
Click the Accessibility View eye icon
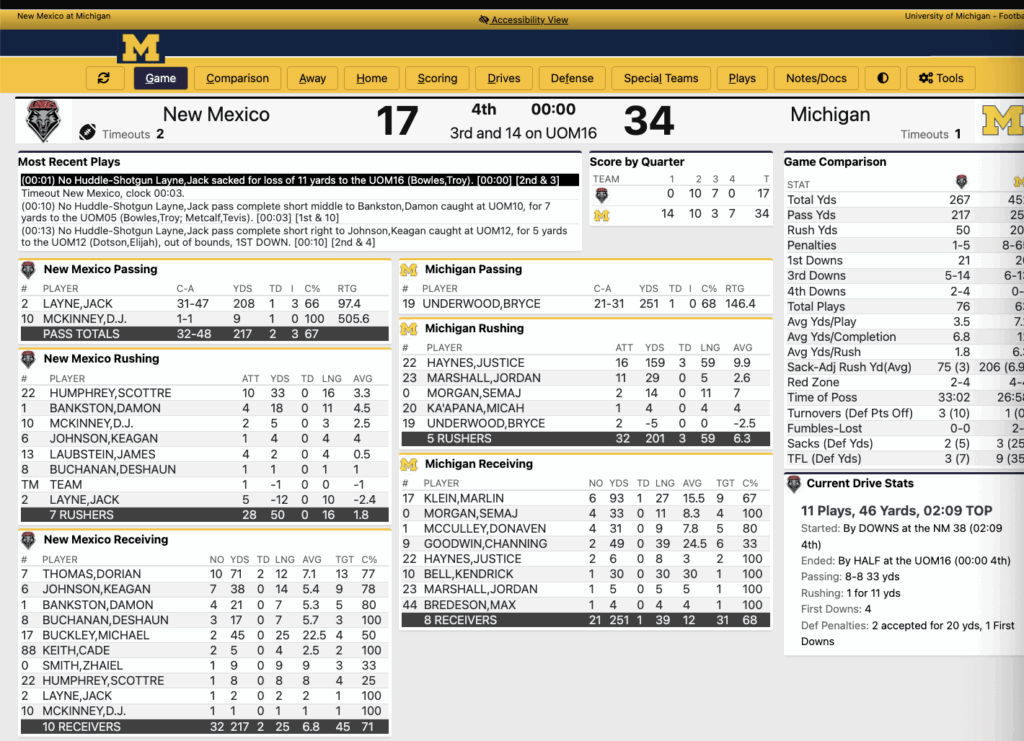coord(484,20)
